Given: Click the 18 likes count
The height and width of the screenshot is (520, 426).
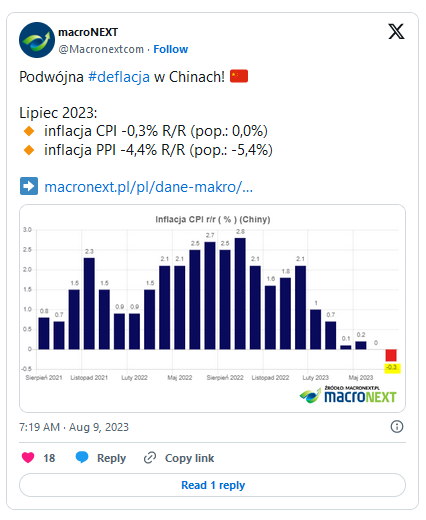Looking at the screenshot, I should 49,458.
